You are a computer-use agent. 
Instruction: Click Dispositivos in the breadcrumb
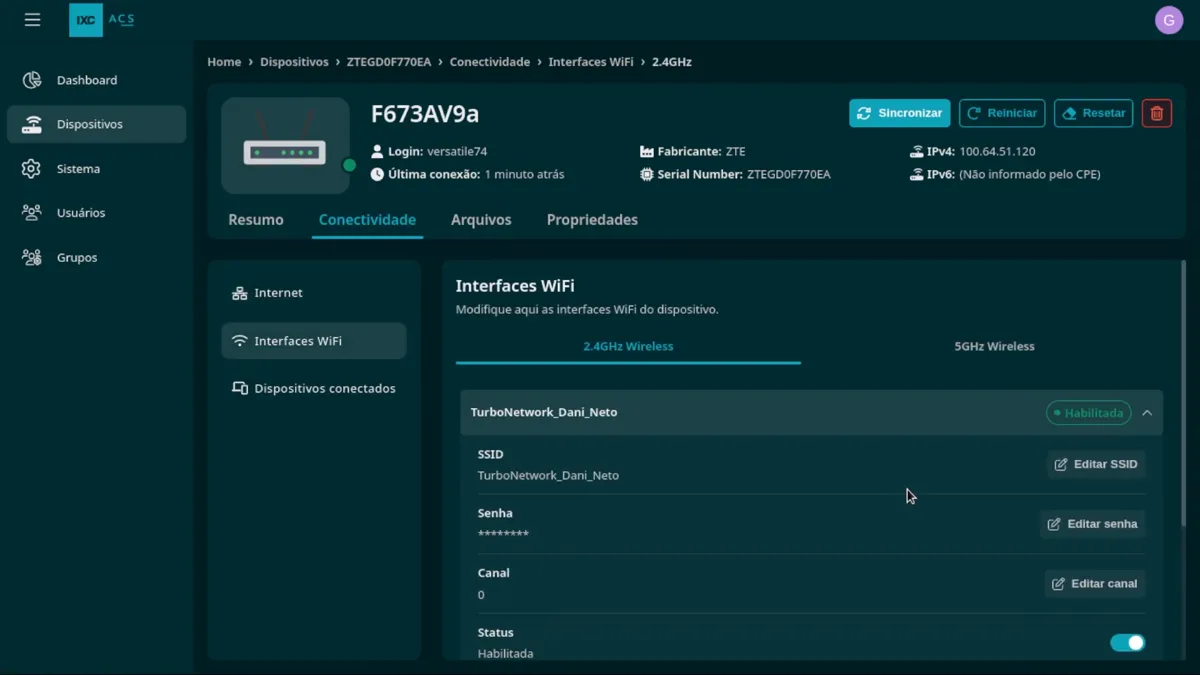(x=294, y=62)
